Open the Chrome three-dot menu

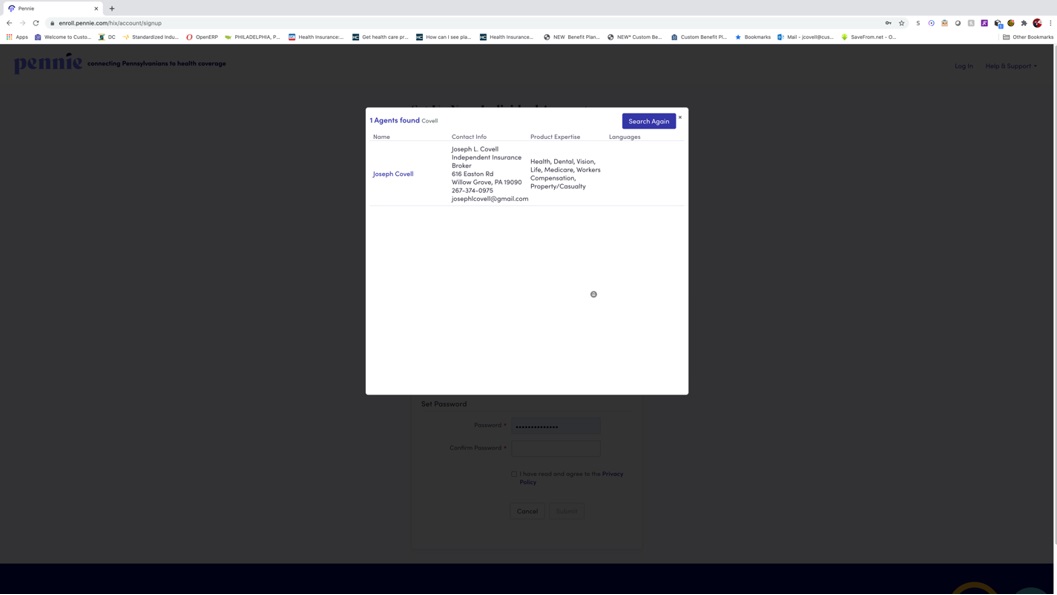1050,23
